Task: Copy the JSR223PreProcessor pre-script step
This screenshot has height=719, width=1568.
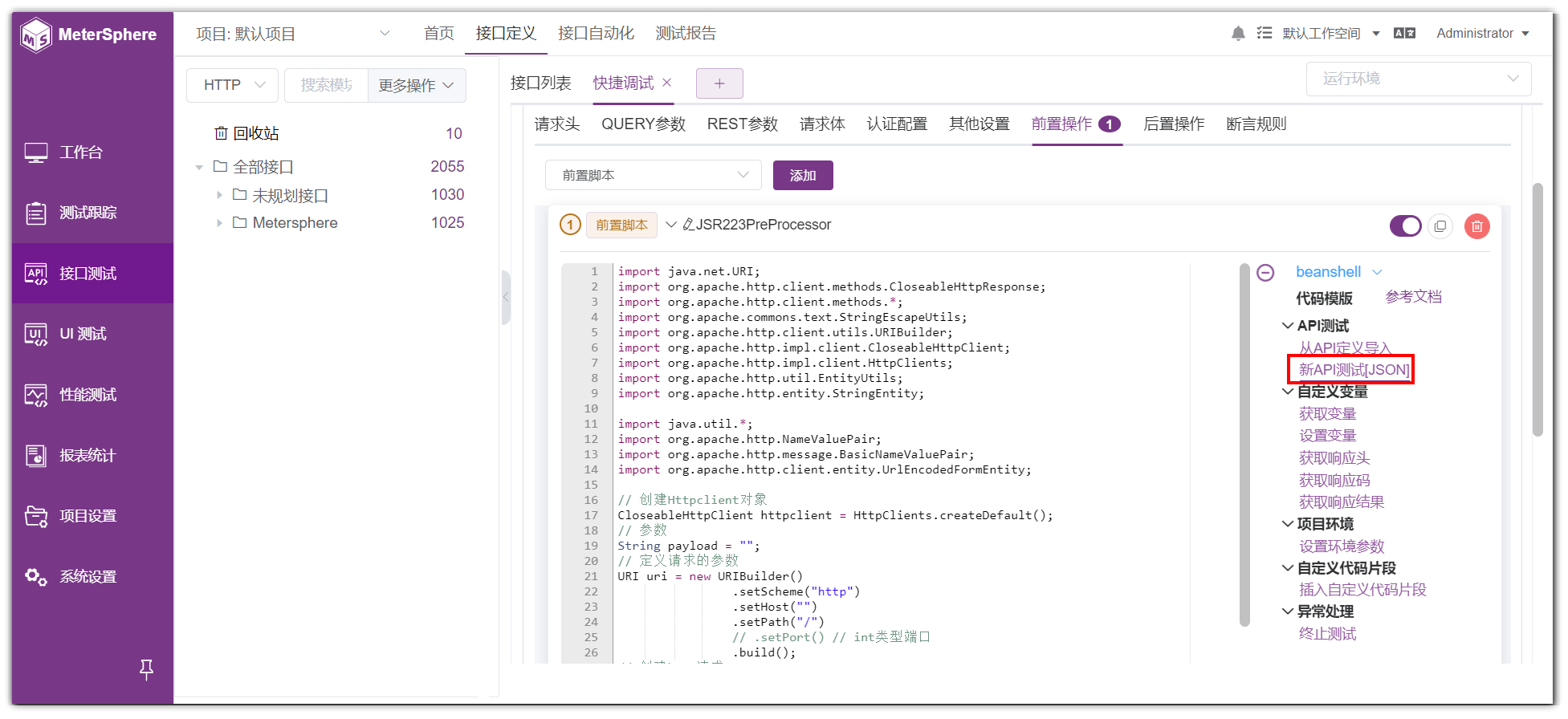Action: pyautogui.click(x=1440, y=226)
